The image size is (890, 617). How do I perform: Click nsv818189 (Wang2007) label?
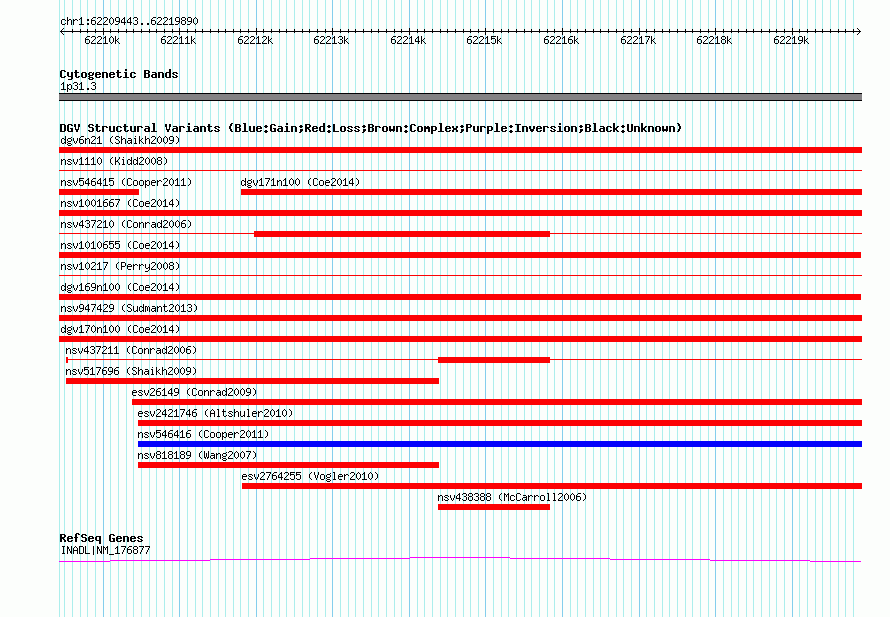197,455
